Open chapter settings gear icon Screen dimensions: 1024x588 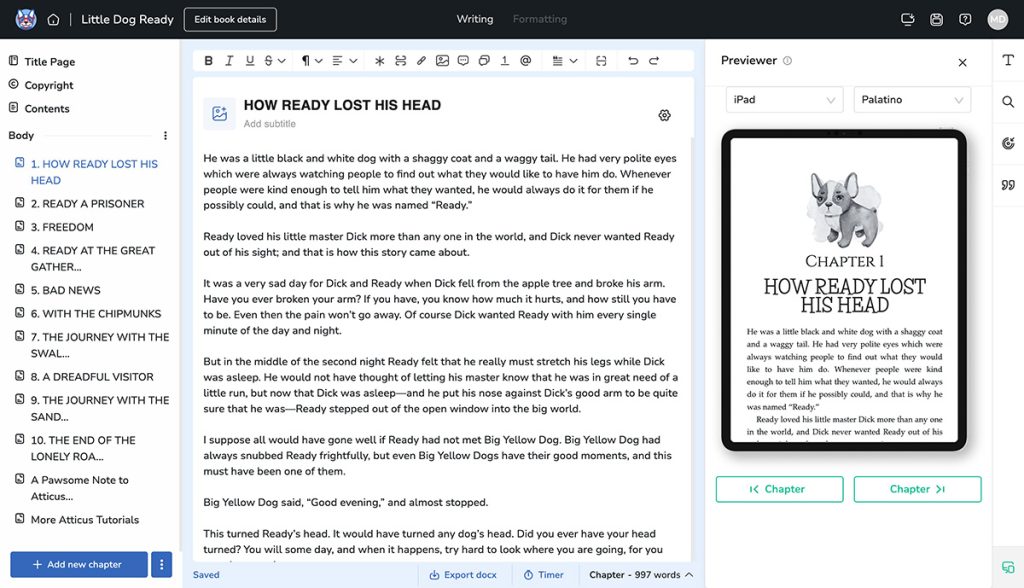tap(664, 116)
